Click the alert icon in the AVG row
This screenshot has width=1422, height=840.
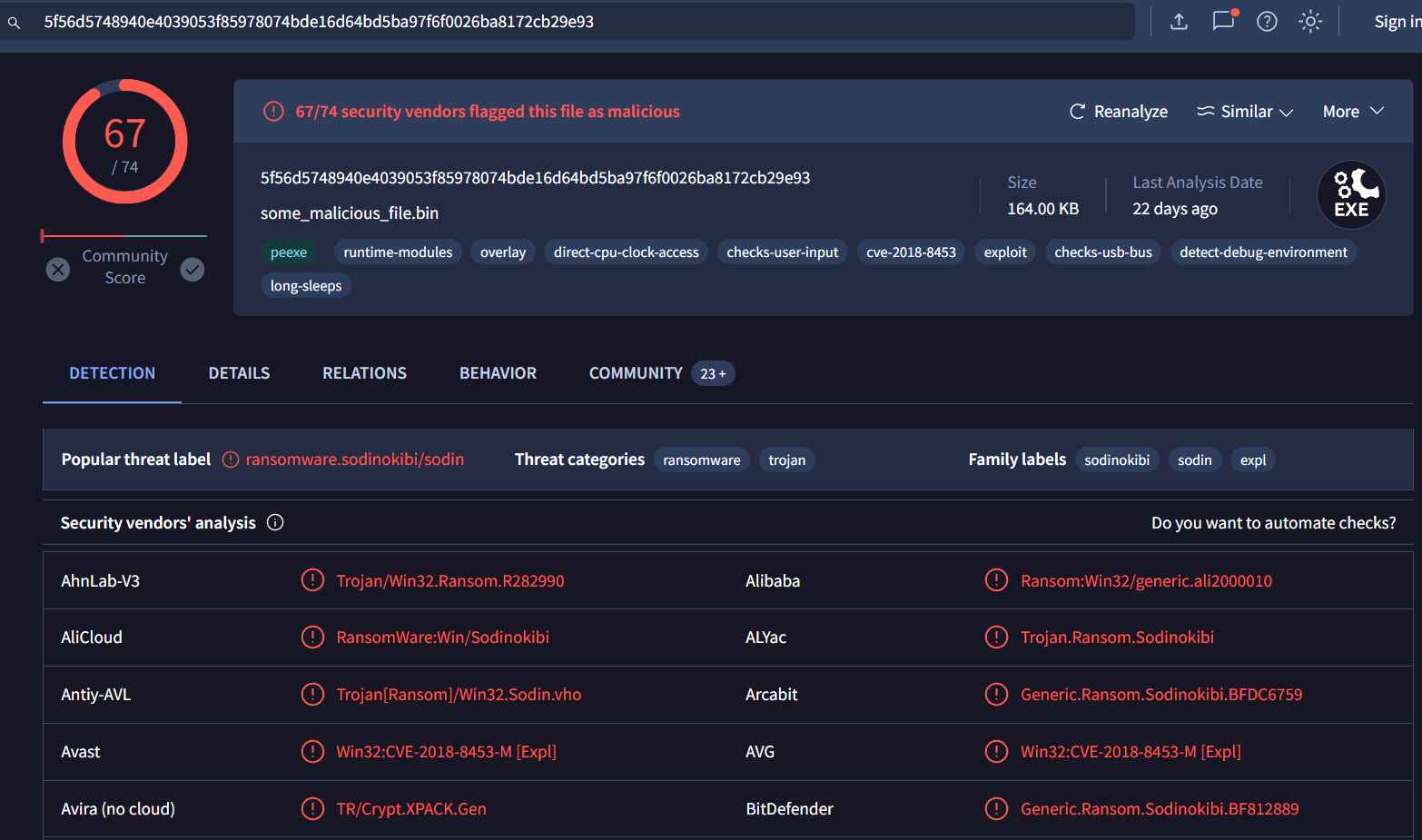click(x=996, y=752)
